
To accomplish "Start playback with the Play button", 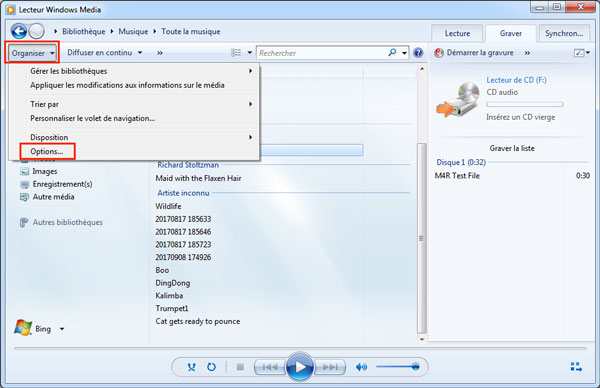I will [300, 367].
